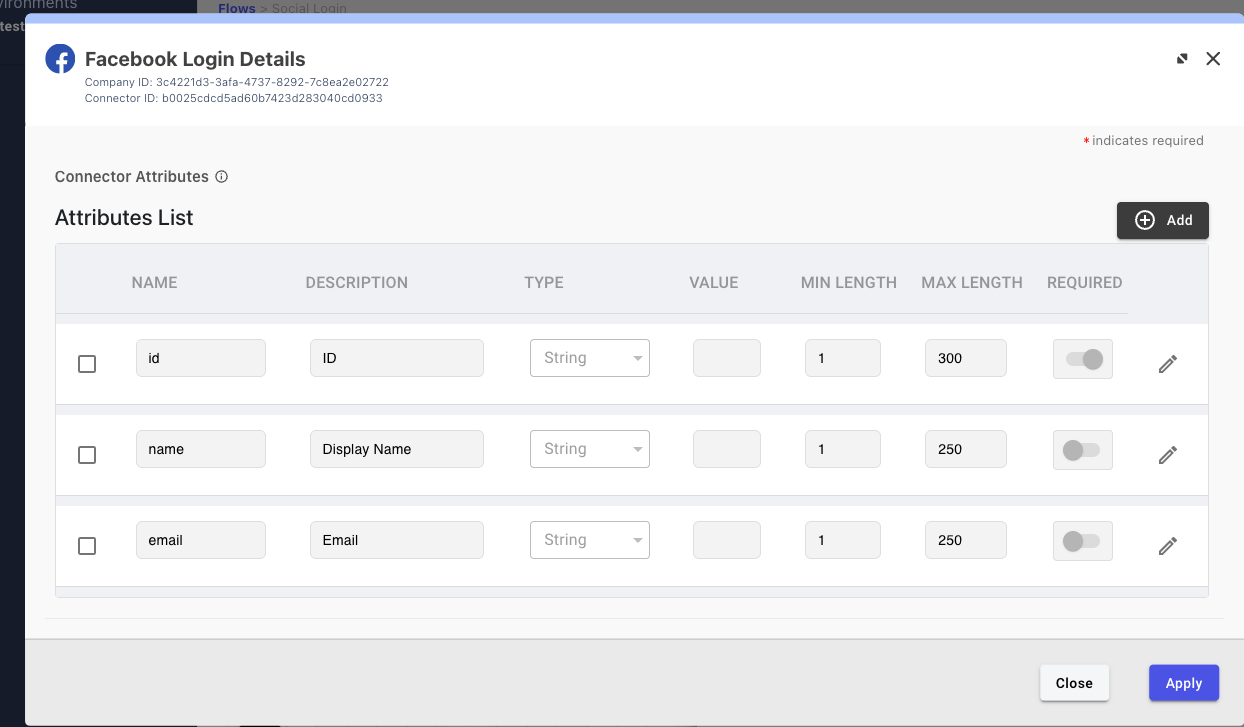Click the Apply button
This screenshot has width=1244, height=727.
coord(1184,683)
